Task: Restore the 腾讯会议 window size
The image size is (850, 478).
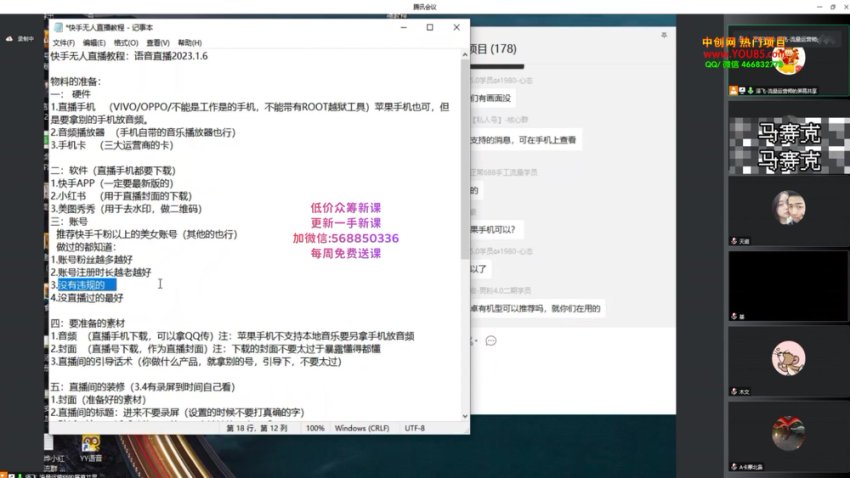Action: coord(833,7)
